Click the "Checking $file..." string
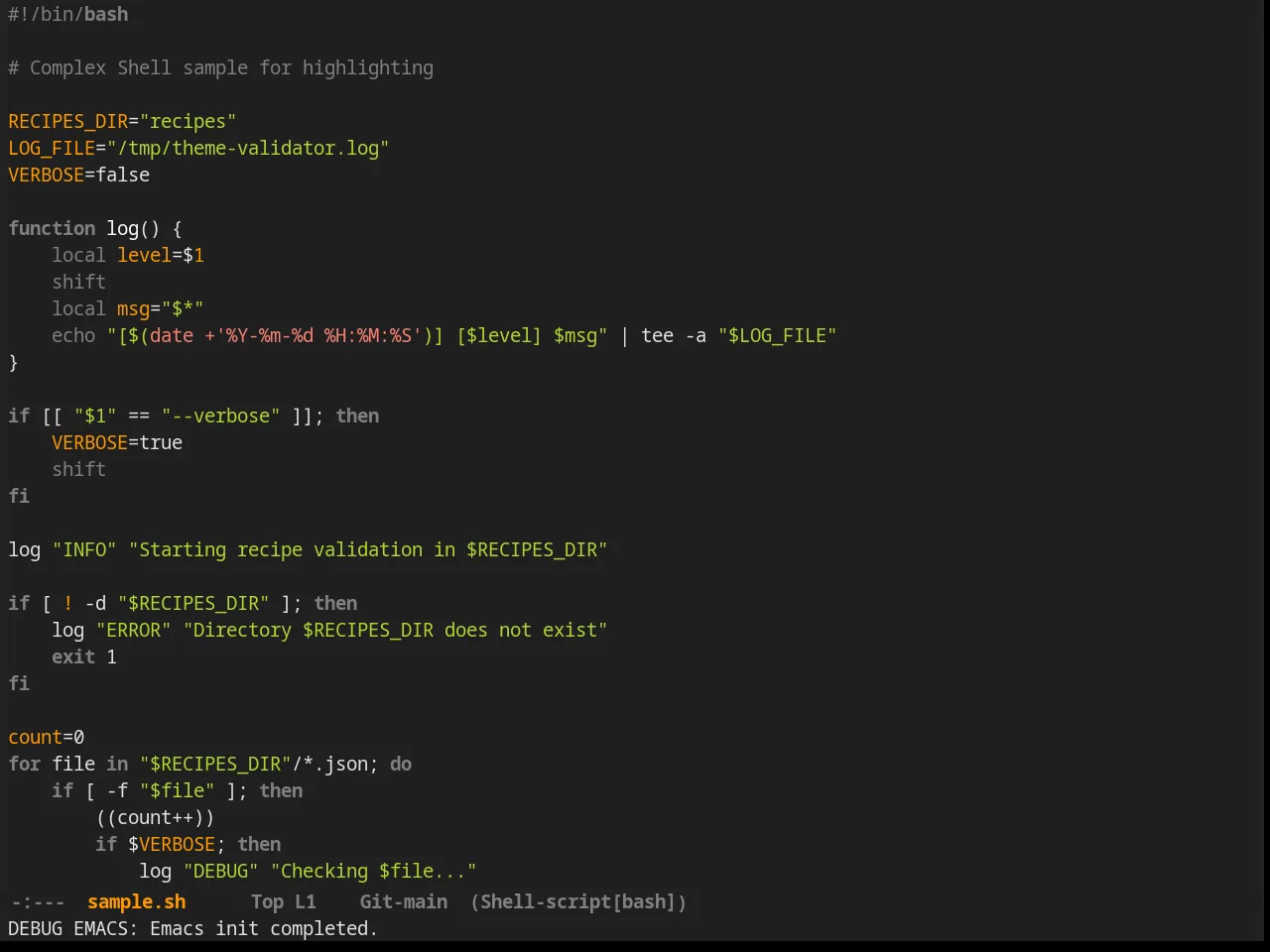 click(x=373, y=872)
